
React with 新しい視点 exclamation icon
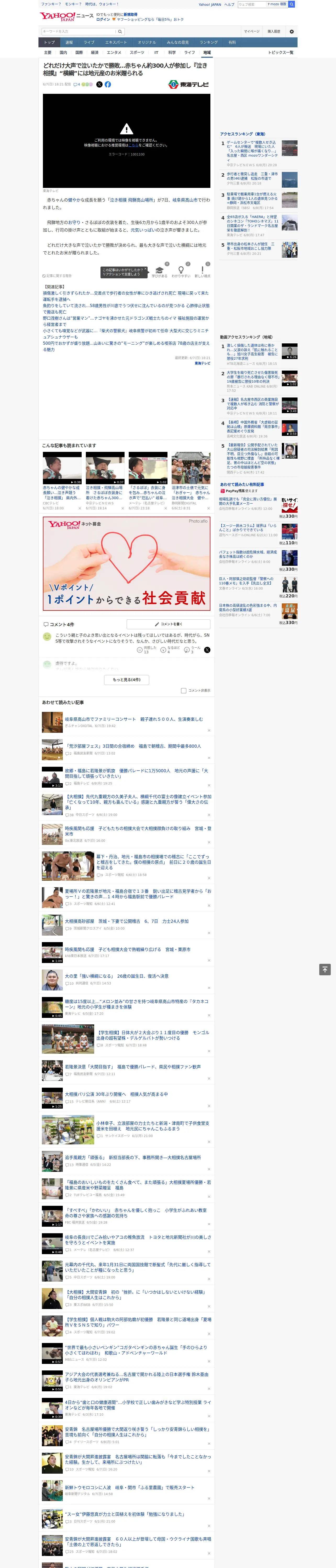(203, 270)
